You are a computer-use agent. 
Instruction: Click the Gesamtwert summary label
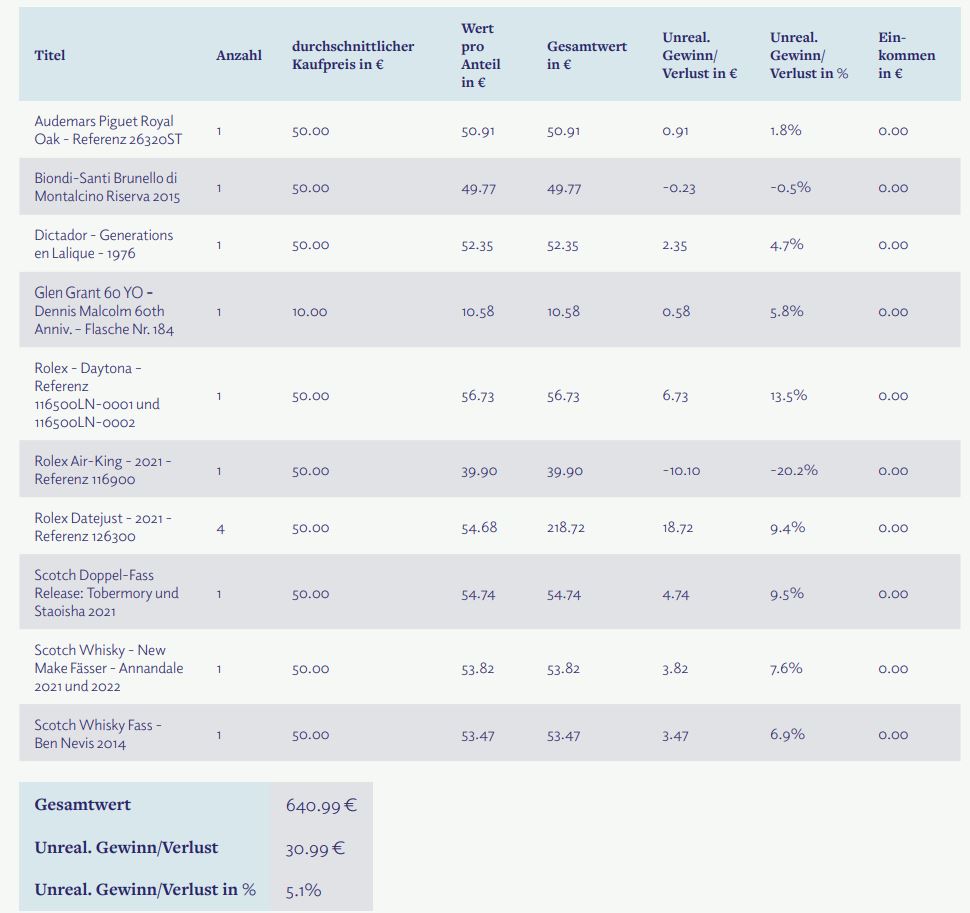click(x=83, y=805)
